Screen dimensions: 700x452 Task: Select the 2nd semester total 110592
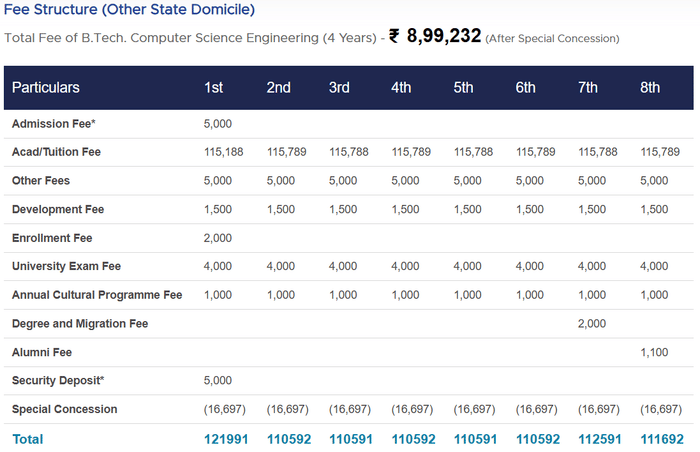tap(289, 439)
